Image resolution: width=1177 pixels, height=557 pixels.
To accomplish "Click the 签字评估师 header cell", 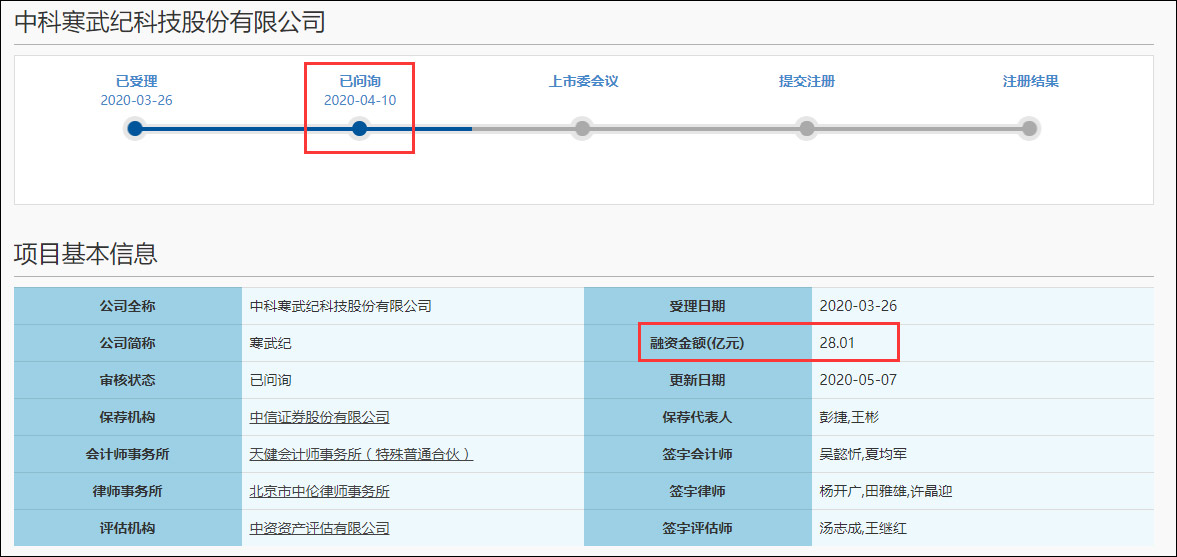I will point(697,528).
